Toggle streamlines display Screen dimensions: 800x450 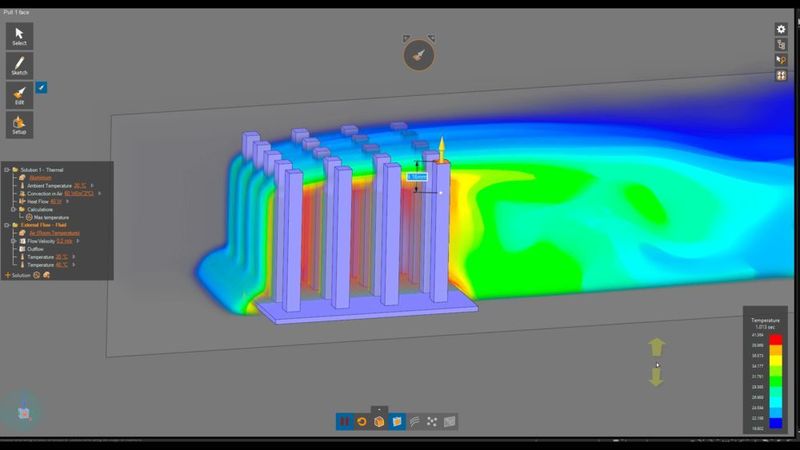coord(414,421)
